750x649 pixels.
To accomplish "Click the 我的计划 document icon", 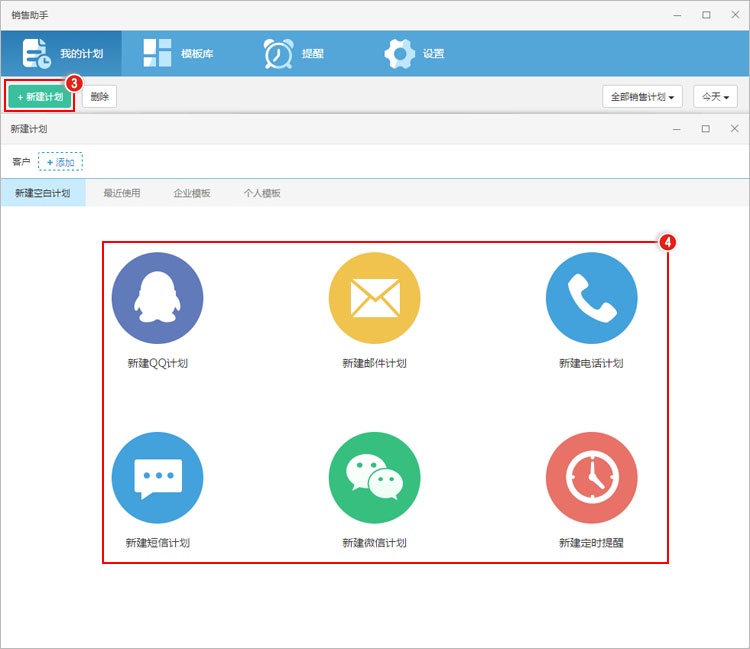I will coord(36,53).
